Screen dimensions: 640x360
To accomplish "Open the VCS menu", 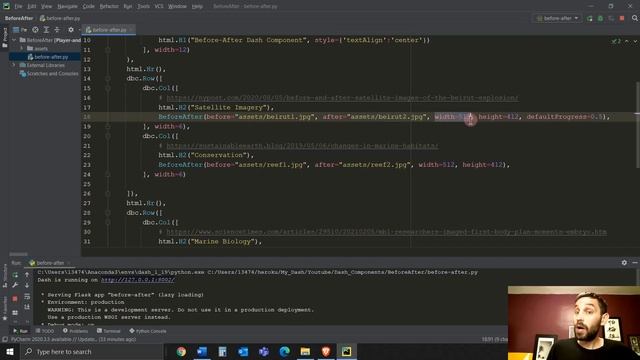I will point(159,7).
